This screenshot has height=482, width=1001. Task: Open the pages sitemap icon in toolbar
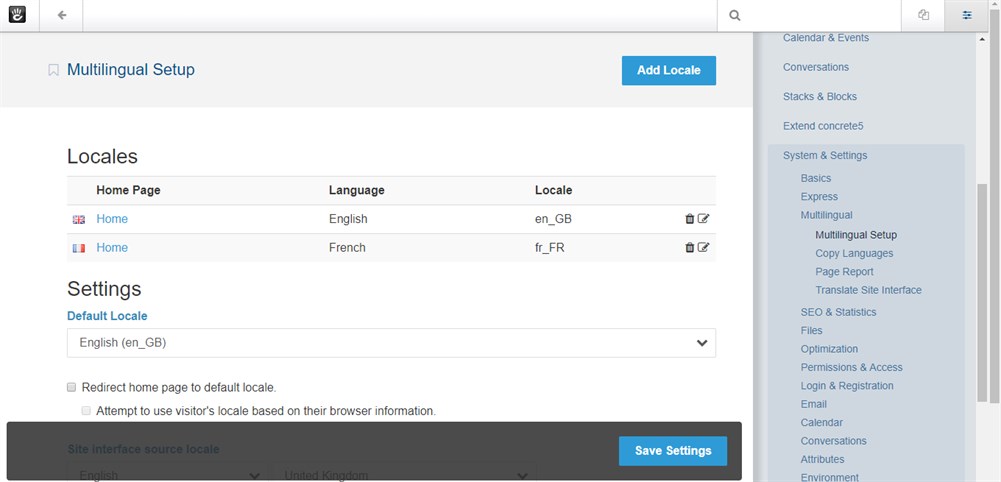pyautogui.click(x=923, y=15)
